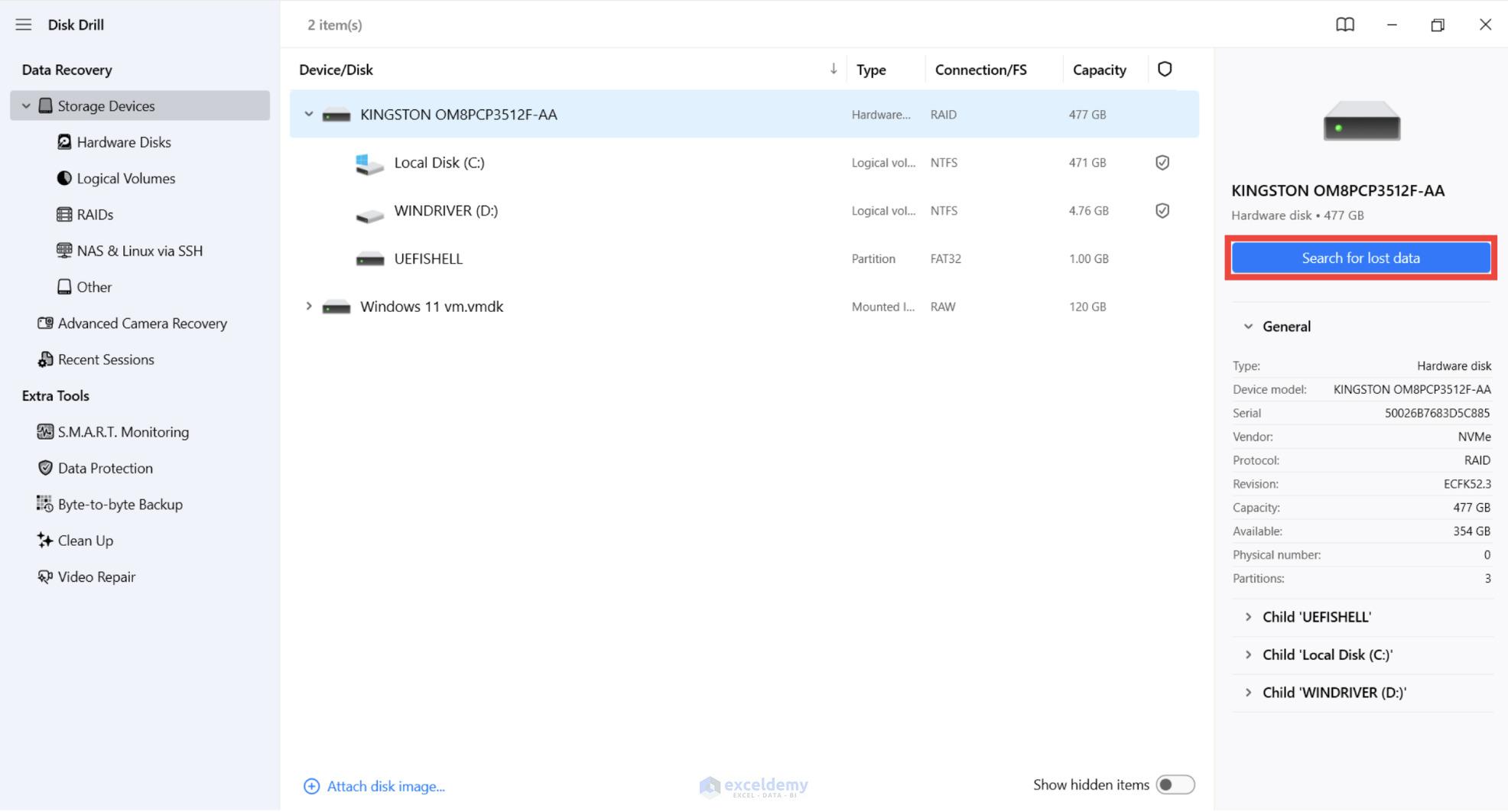Click the FAT32 file system cell
This screenshot has height=812, width=1508.
pyautogui.click(x=945, y=258)
